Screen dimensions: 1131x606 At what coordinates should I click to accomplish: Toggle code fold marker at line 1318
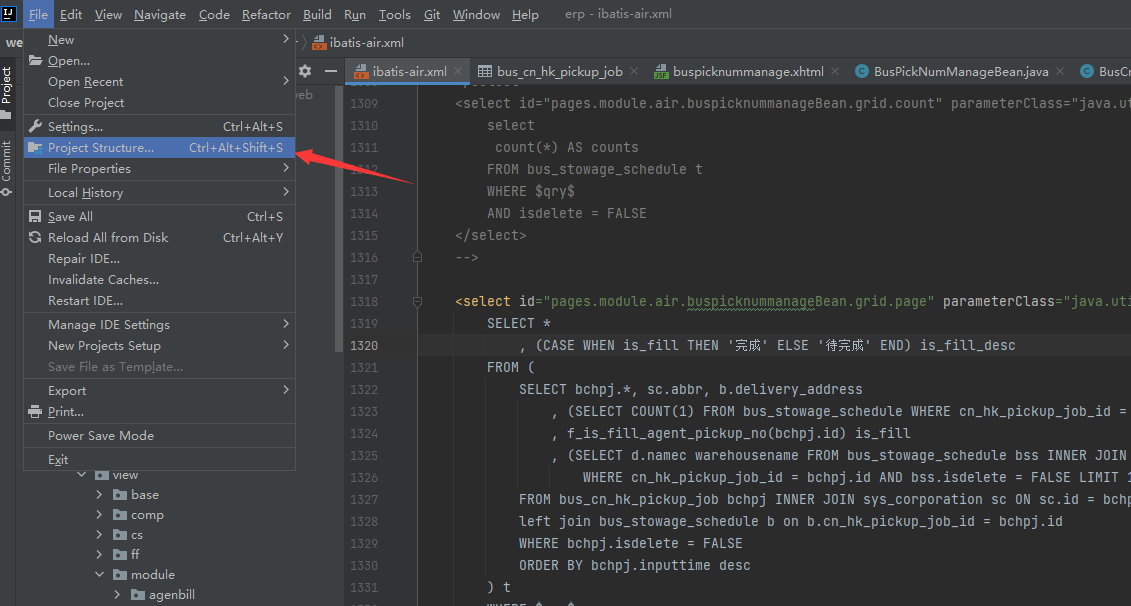point(417,302)
